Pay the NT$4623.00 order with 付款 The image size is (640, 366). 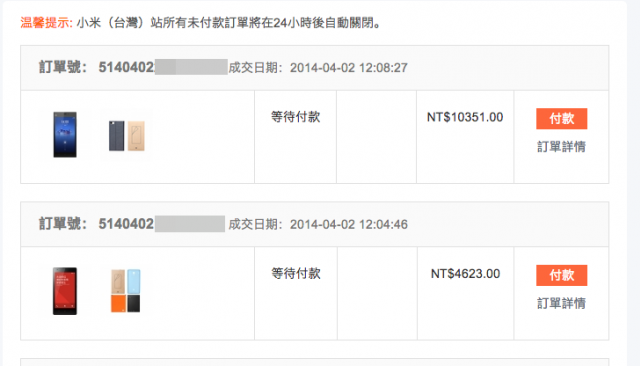(x=562, y=275)
